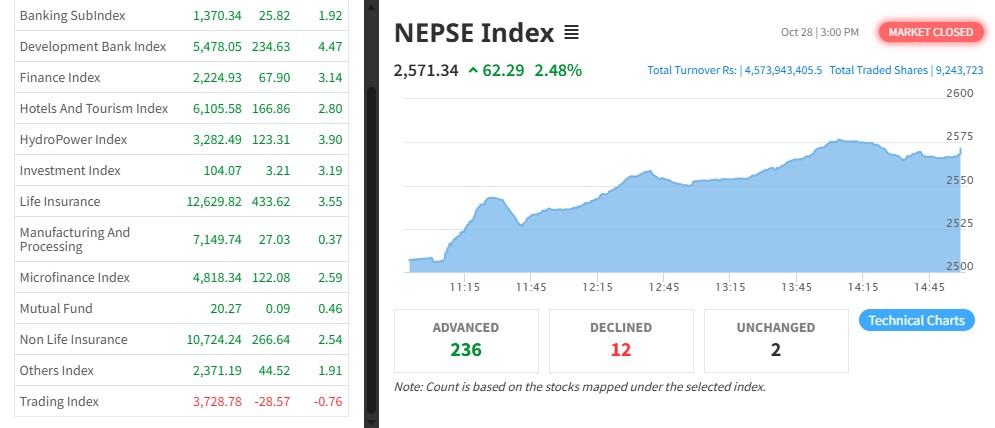The width and height of the screenshot is (995, 428).
Task: Click the index list vertical scrollbar
Action: pos(372,250)
